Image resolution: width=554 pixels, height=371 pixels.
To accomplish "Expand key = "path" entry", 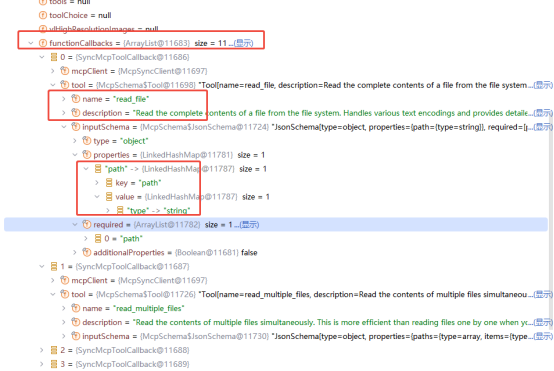I will coord(97,183).
